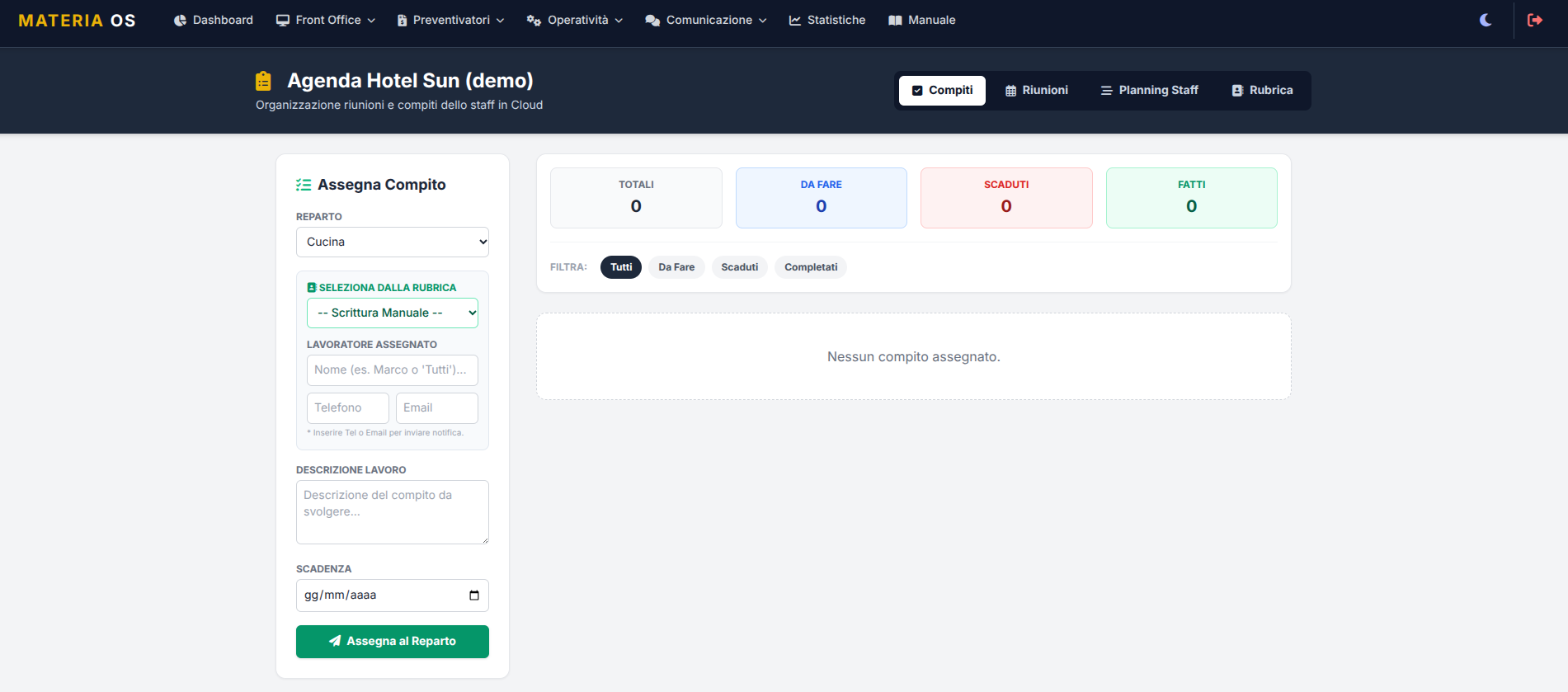Open the Reparto dropdown showing Cucina

click(393, 242)
